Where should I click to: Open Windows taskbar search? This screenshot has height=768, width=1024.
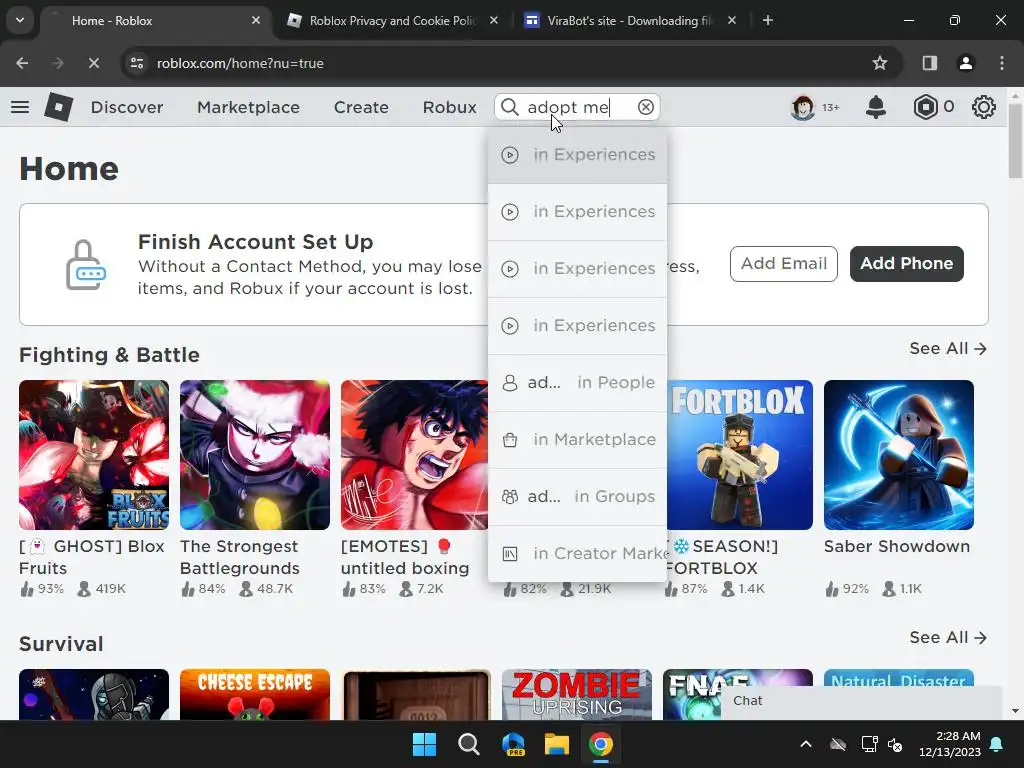[468, 744]
